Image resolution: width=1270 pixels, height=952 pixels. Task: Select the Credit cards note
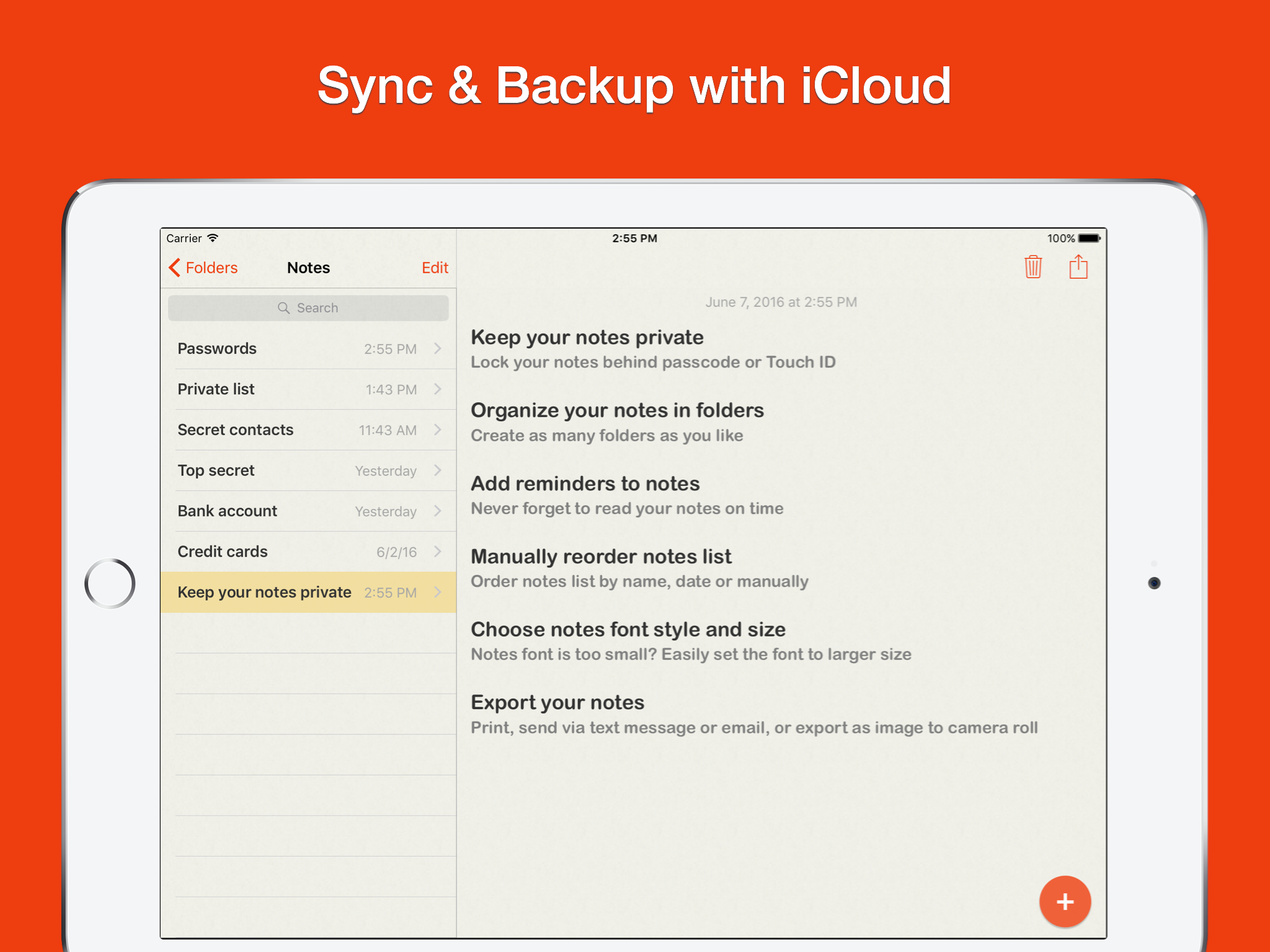click(x=223, y=552)
